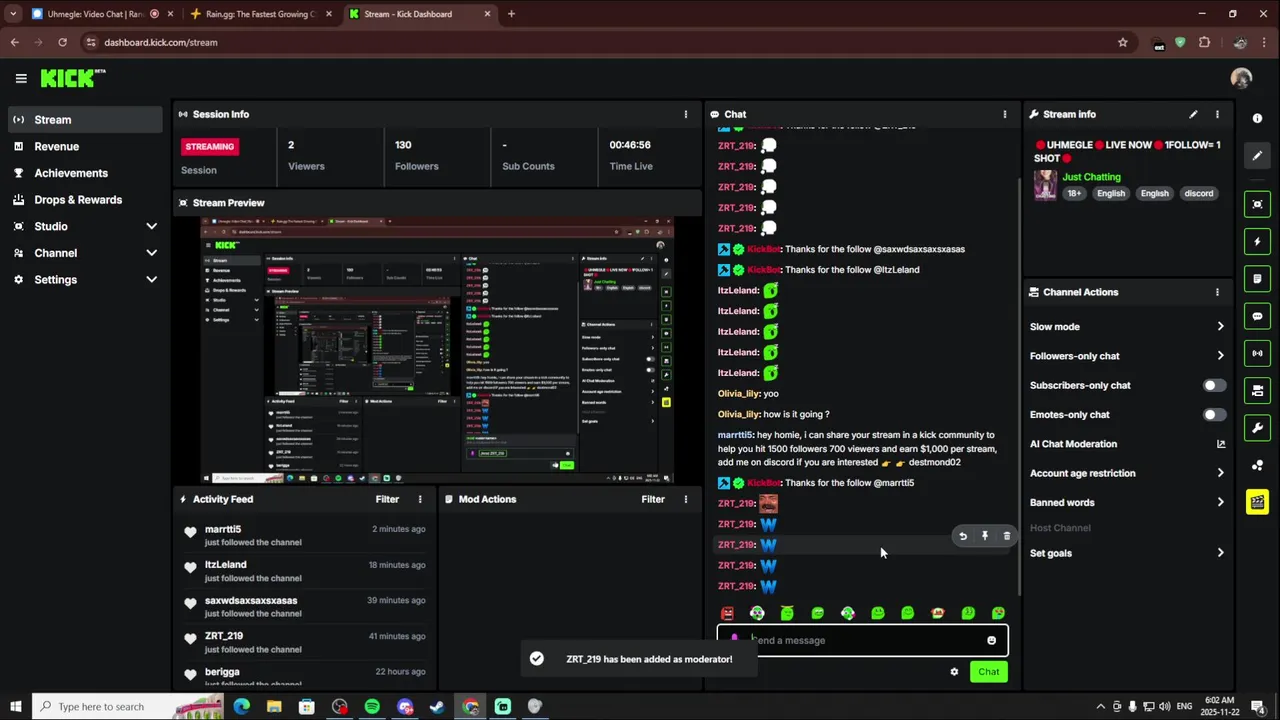Open Set goals options
Screen dimensions: 1280x720
1127,553
